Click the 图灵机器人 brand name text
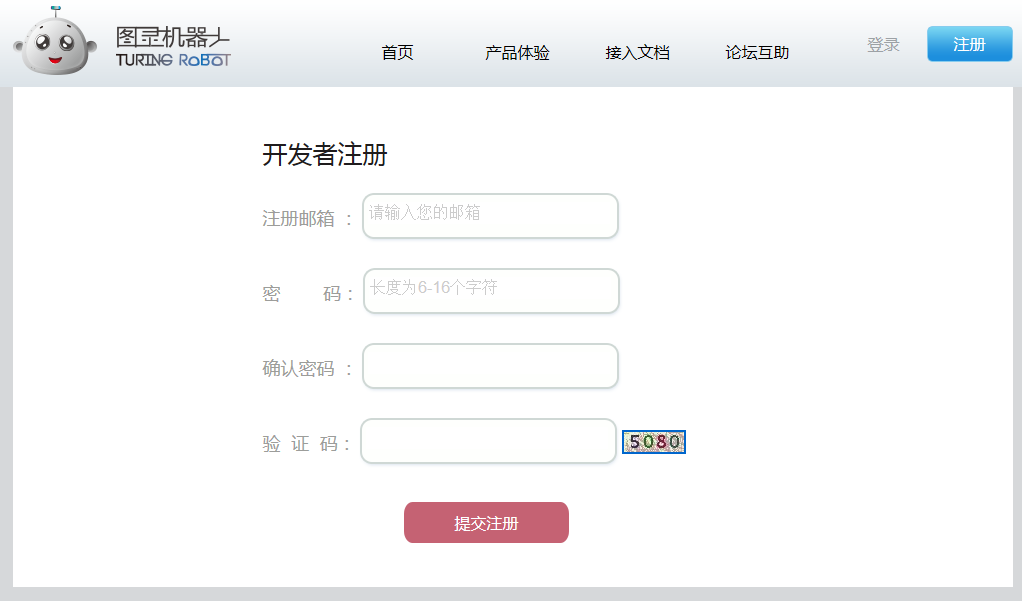Image resolution: width=1022 pixels, height=601 pixels. [173, 37]
